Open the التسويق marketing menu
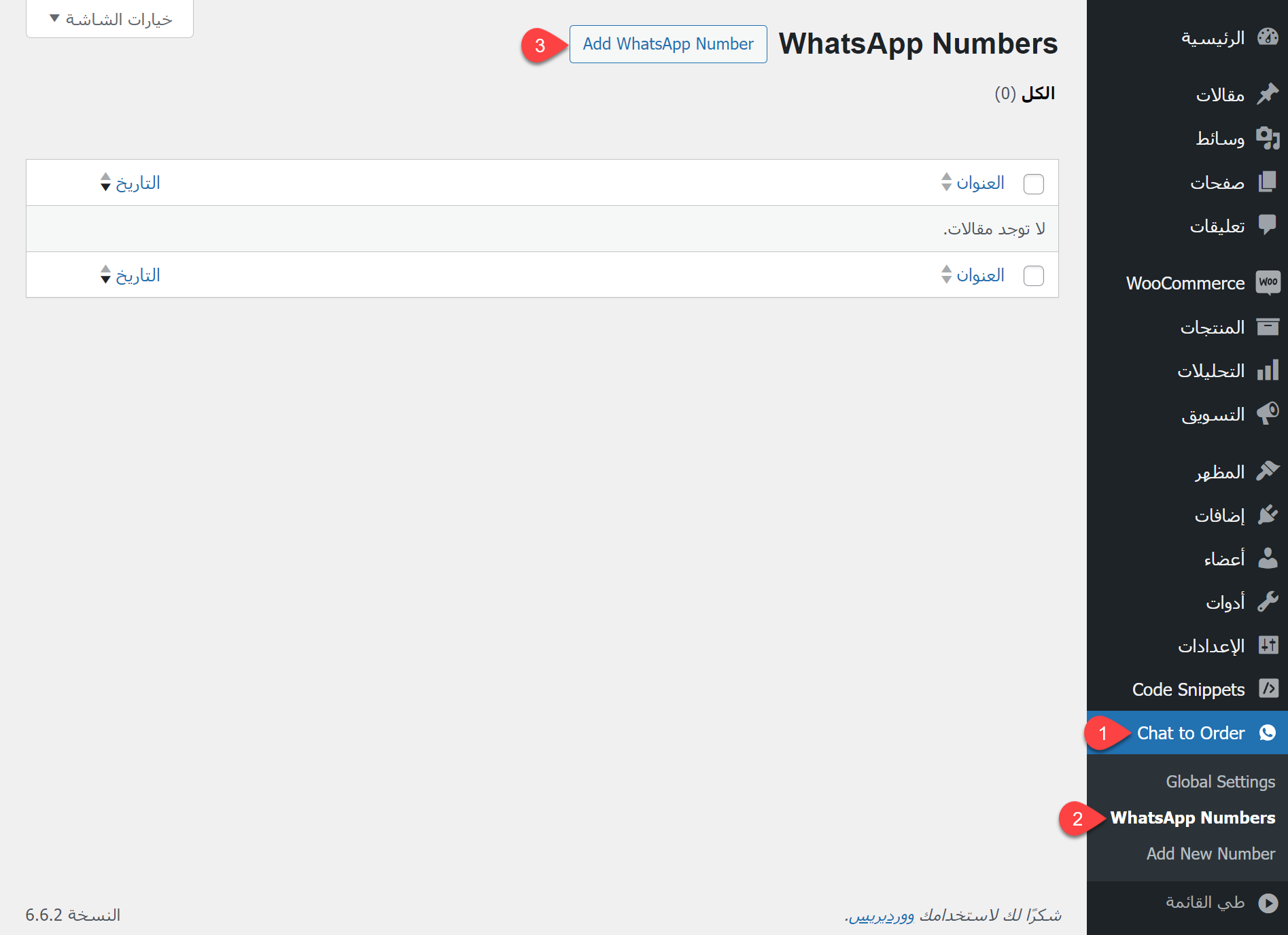The image size is (1288, 935). pyautogui.click(x=1187, y=414)
